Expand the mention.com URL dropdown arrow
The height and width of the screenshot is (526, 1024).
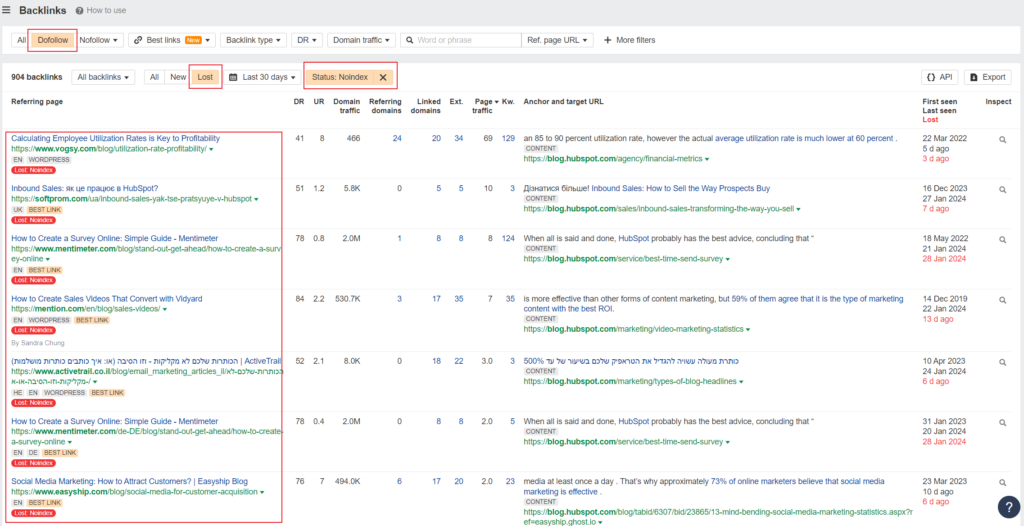[165, 309]
